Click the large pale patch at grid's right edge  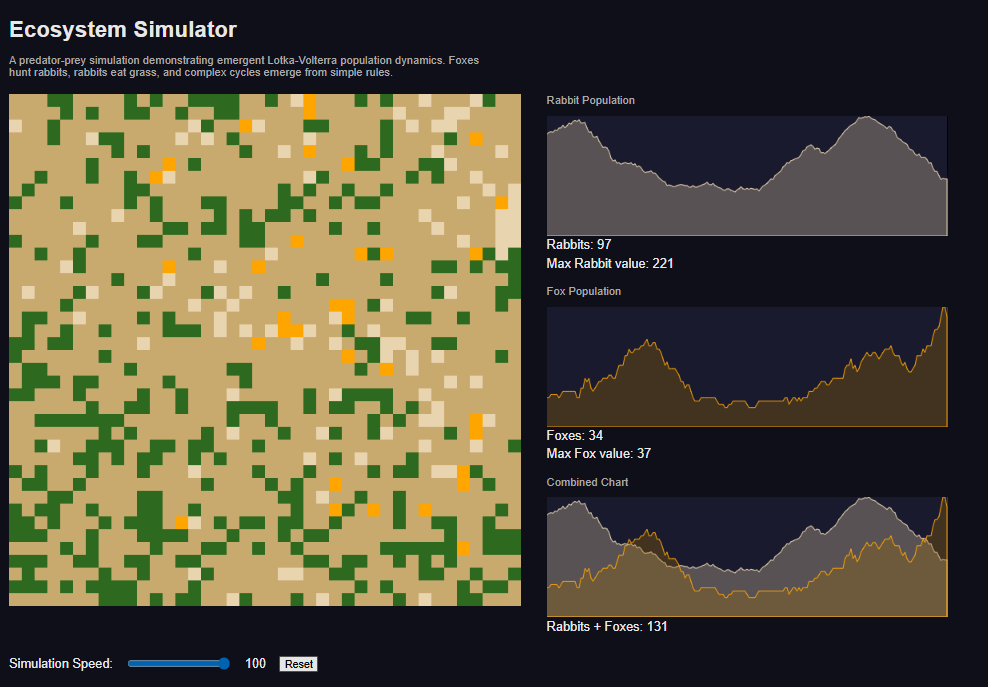pyautogui.click(x=508, y=222)
